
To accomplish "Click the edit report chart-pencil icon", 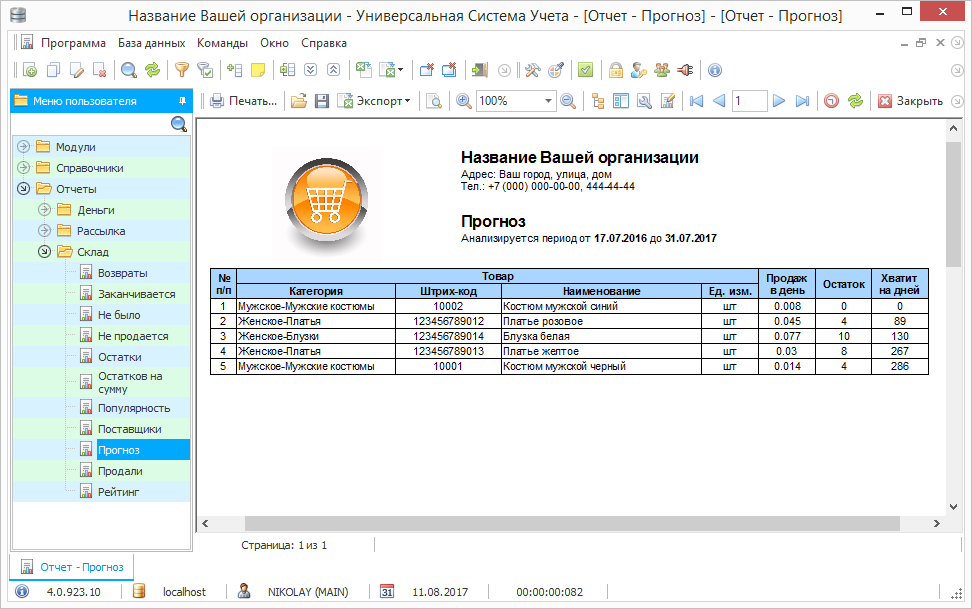I will pyautogui.click(x=668, y=100).
